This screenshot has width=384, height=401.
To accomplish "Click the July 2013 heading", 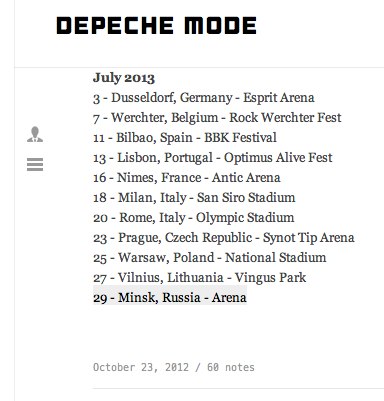I will 124,78.
